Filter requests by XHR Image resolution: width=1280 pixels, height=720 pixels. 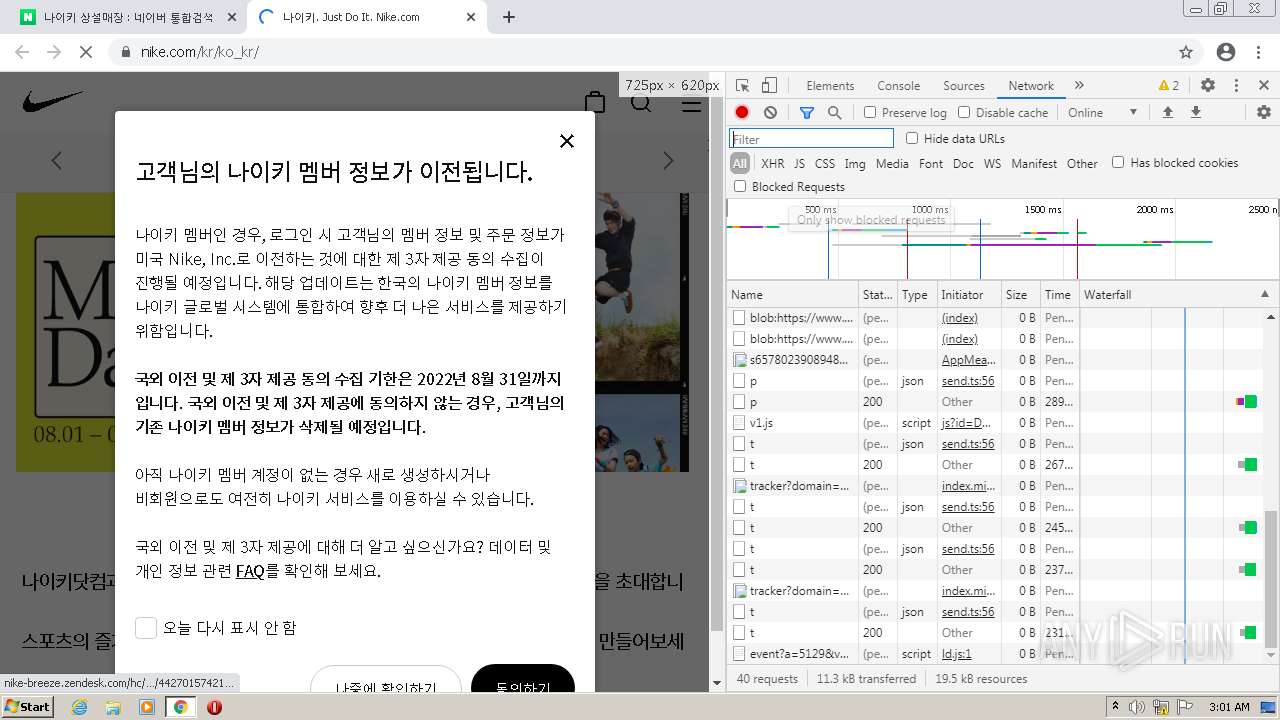coord(773,163)
